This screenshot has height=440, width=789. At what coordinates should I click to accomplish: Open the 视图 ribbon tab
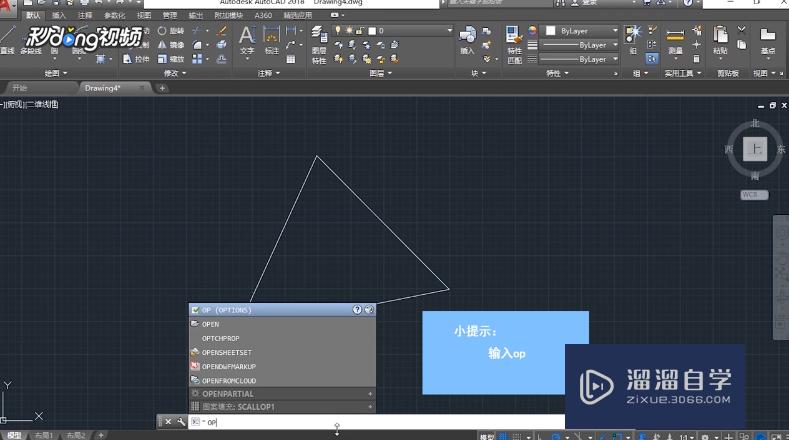144,16
